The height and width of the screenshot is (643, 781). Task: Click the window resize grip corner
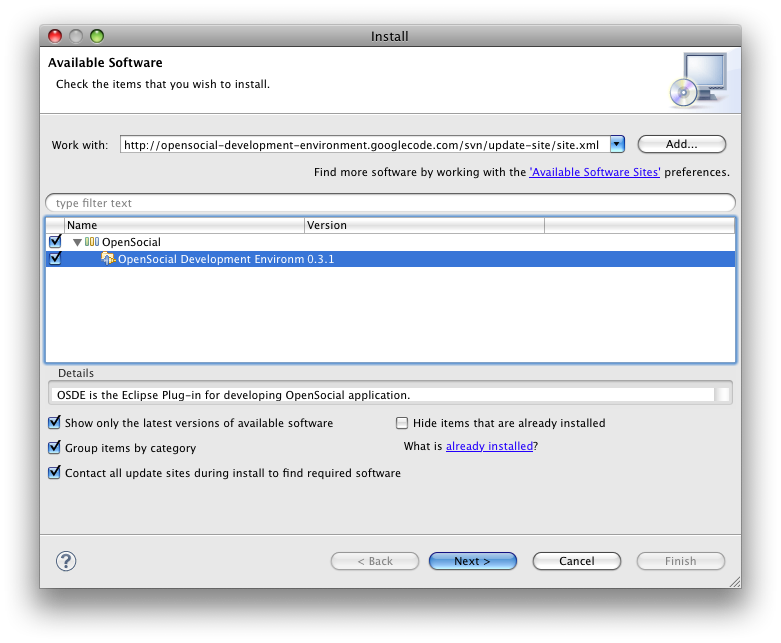735,582
